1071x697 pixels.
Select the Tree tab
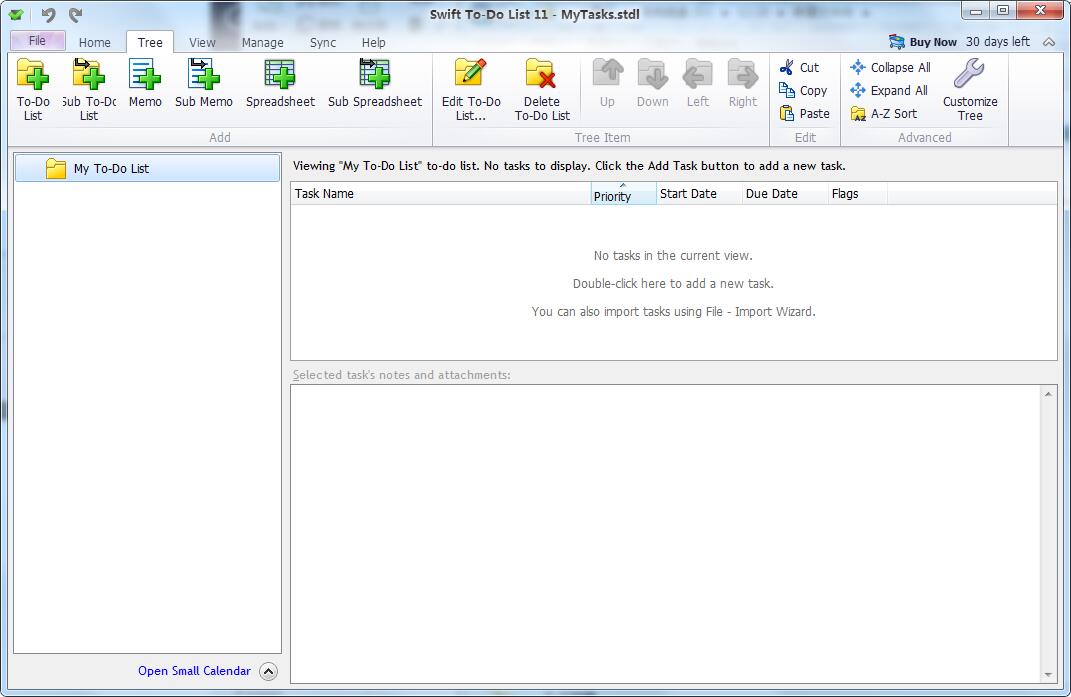(150, 42)
